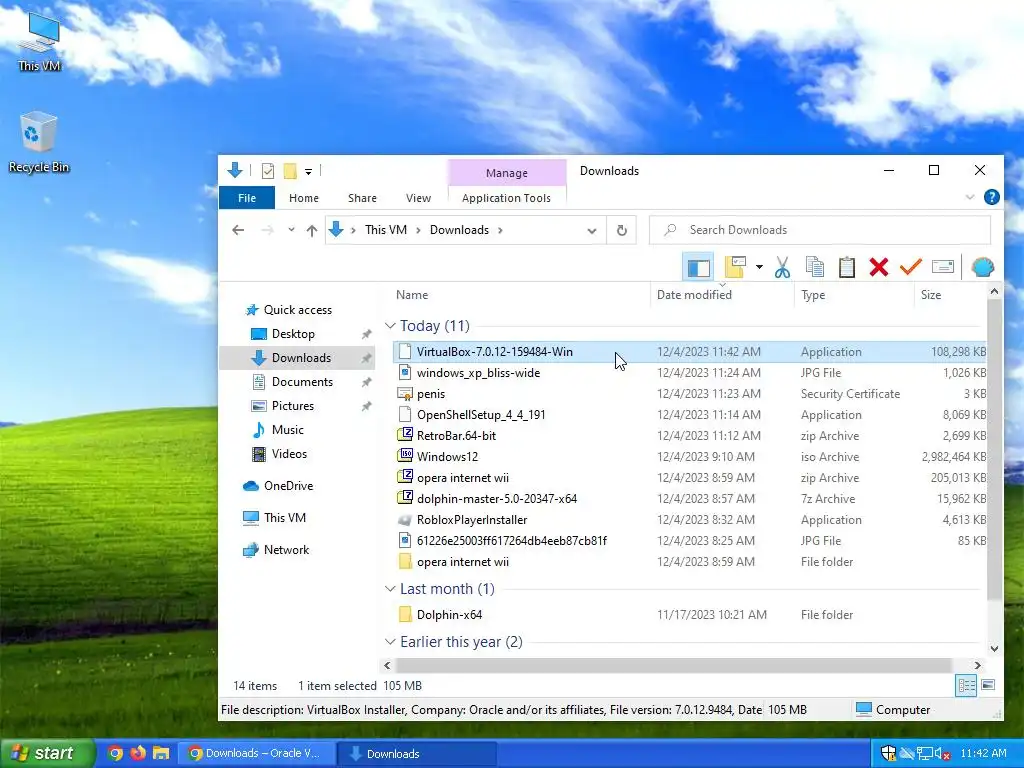Screen dimensions: 1024x768
Task: Open the new folder dropdown arrow
Action: coord(759,267)
